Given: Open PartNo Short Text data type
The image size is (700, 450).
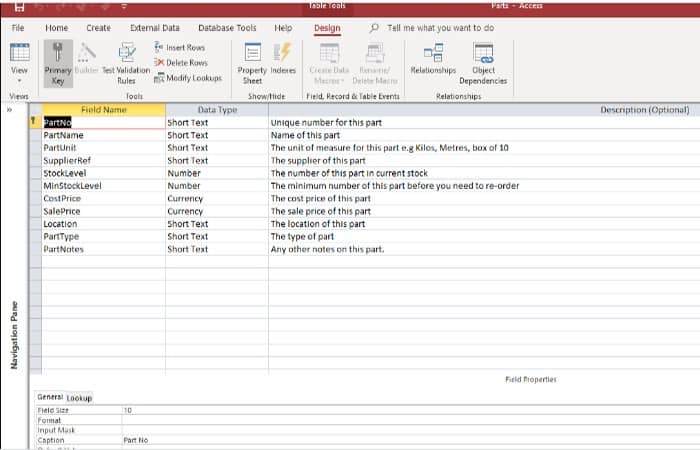Looking at the screenshot, I should pyautogui.click(x=217, y=122).
